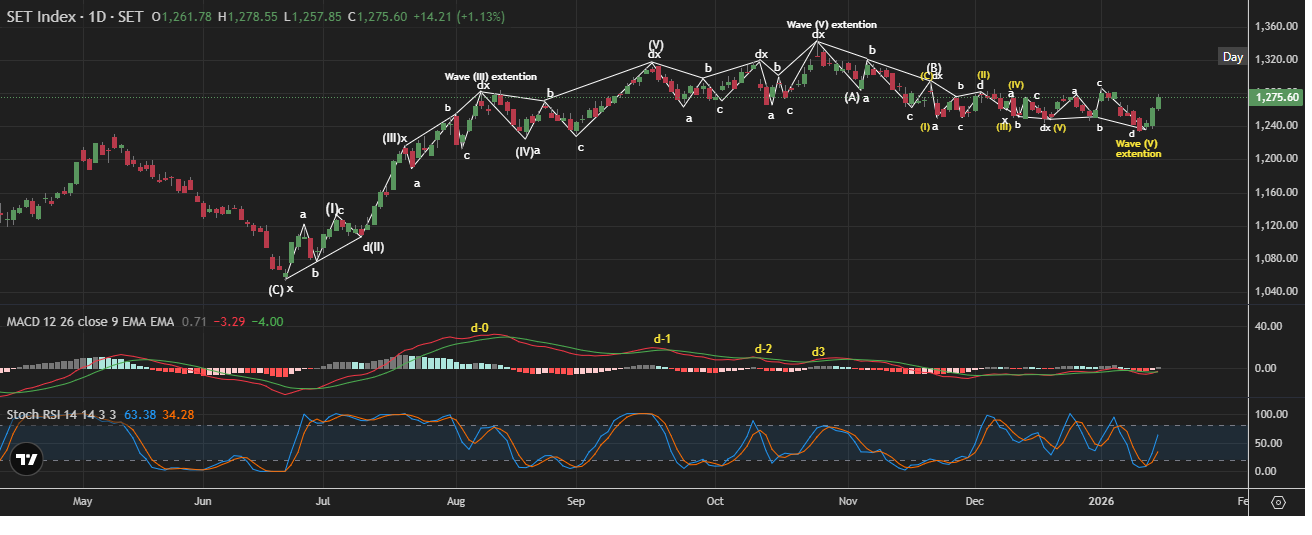Click the Oct label on time axis

pyautogui.click(x=715, y=500)
